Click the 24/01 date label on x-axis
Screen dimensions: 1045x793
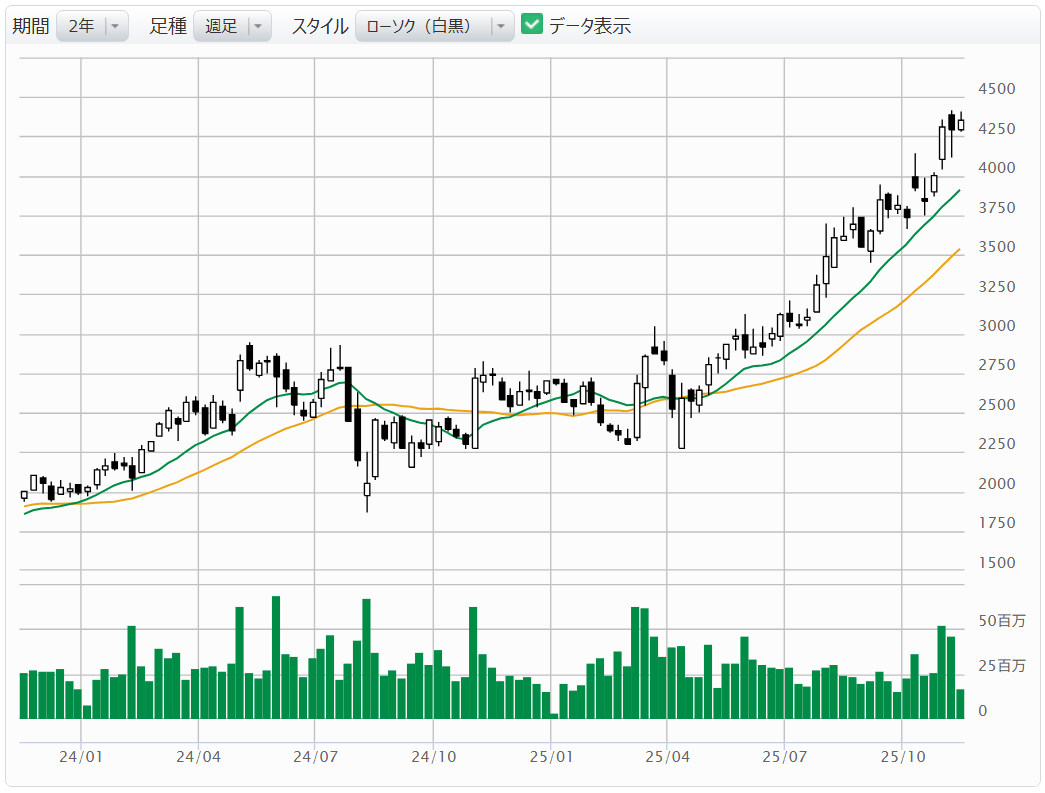point(81,758)
